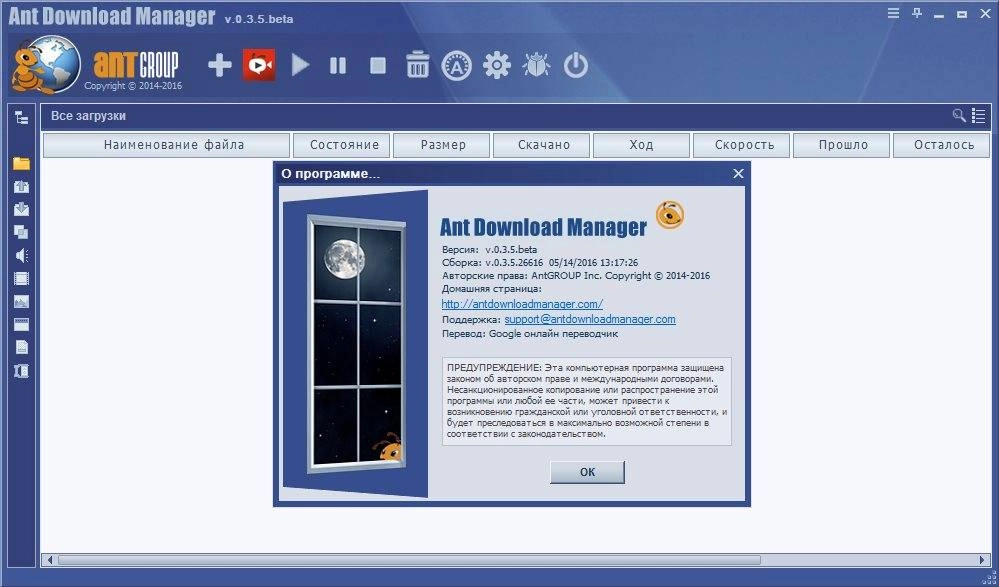This screenshot has width=999, height=587.
Task: Select the images picture category icon
Action: tap(22, 301)
